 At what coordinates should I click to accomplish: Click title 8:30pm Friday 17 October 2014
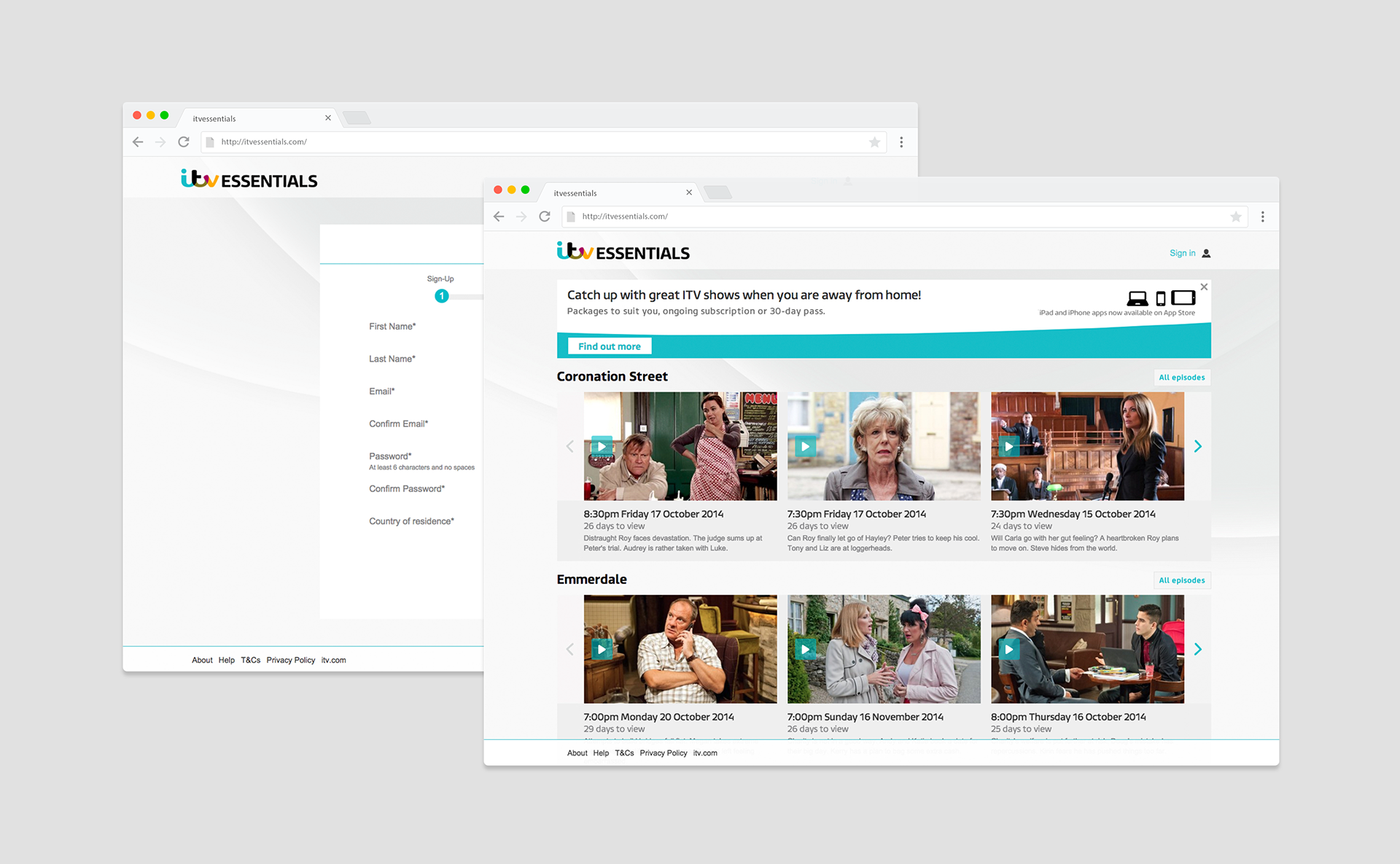point(653,514)
